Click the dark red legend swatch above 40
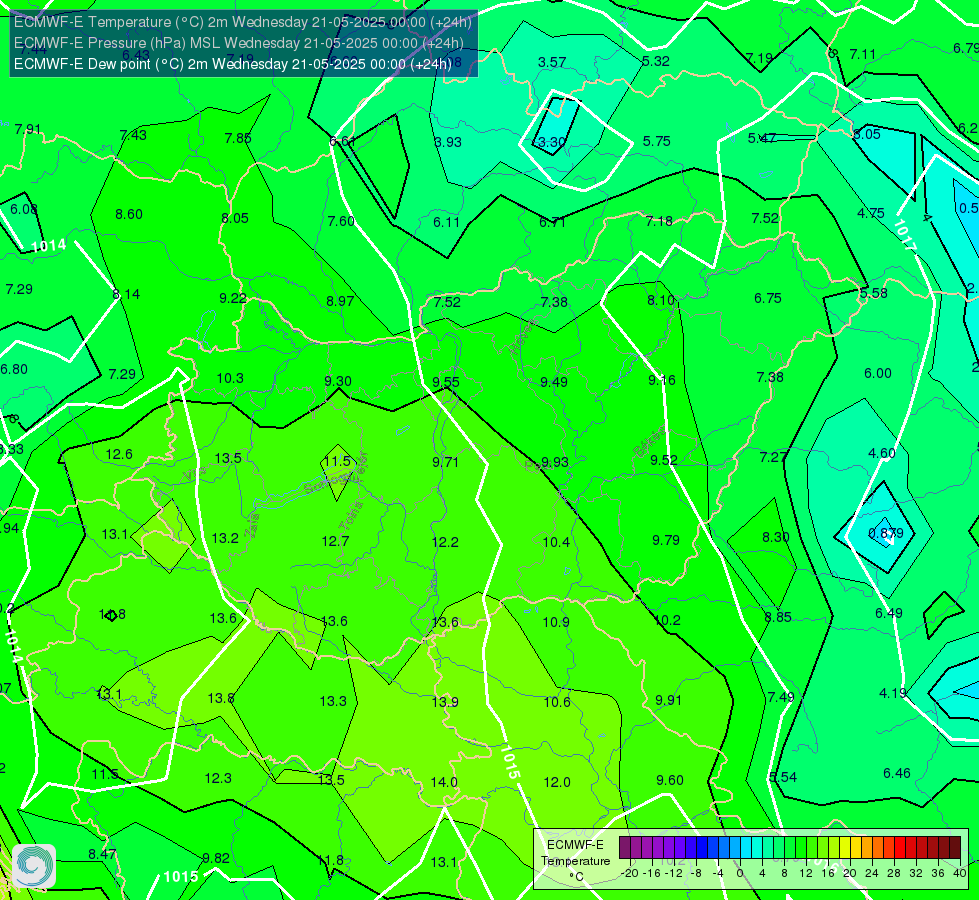 pyautogui.click(x=955, y=848)
